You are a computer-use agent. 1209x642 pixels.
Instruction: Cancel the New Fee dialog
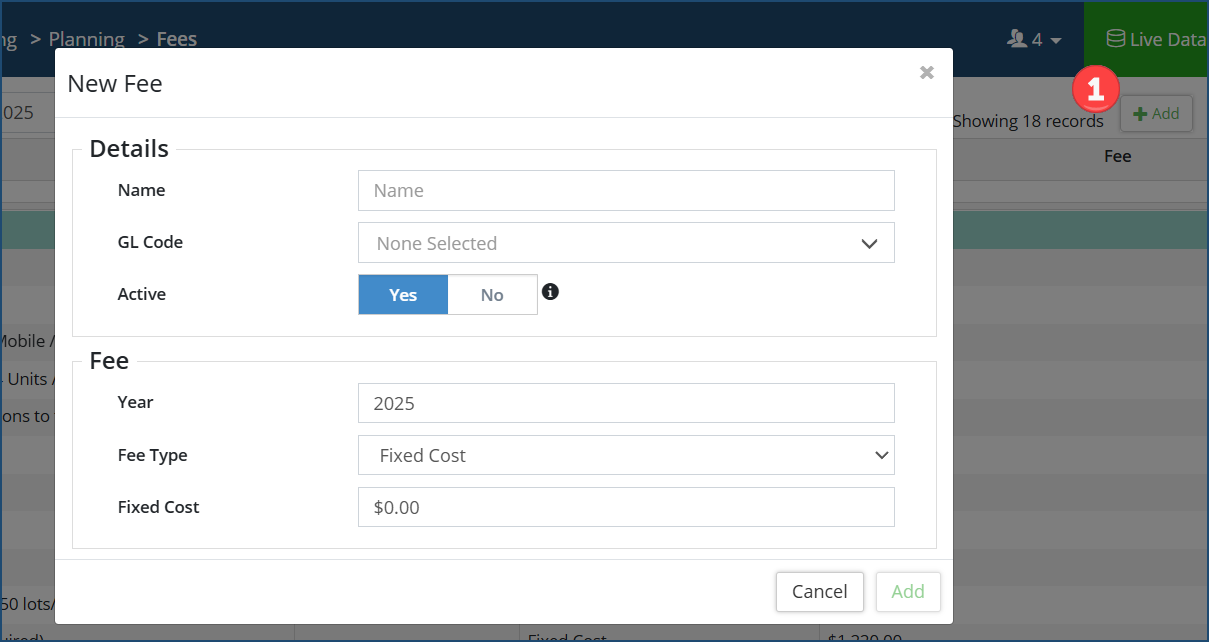click(x=819, y=591)
